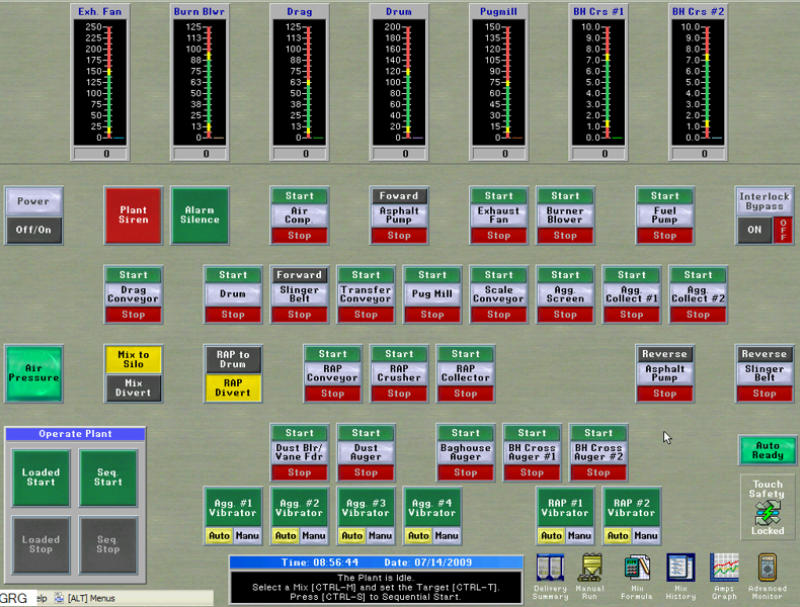Open the Mix Formula icon
Screen dimensions: 800x607
point(637,568)
